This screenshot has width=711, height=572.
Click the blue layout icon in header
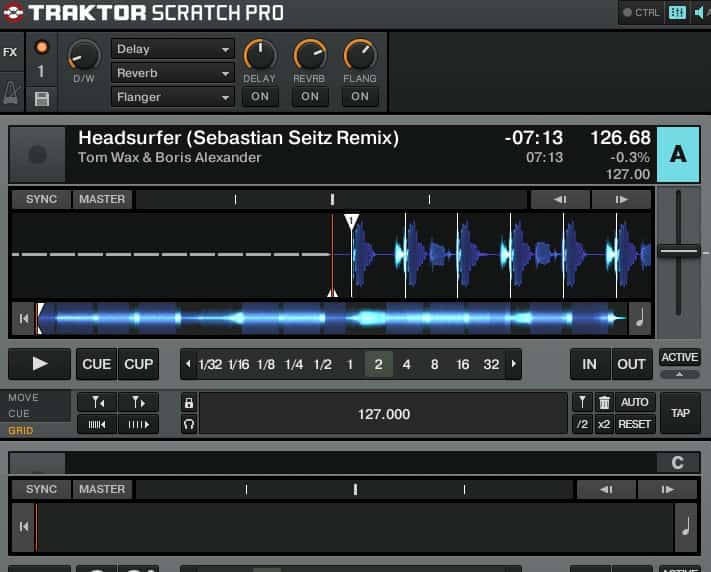click(x=677, y=13)
